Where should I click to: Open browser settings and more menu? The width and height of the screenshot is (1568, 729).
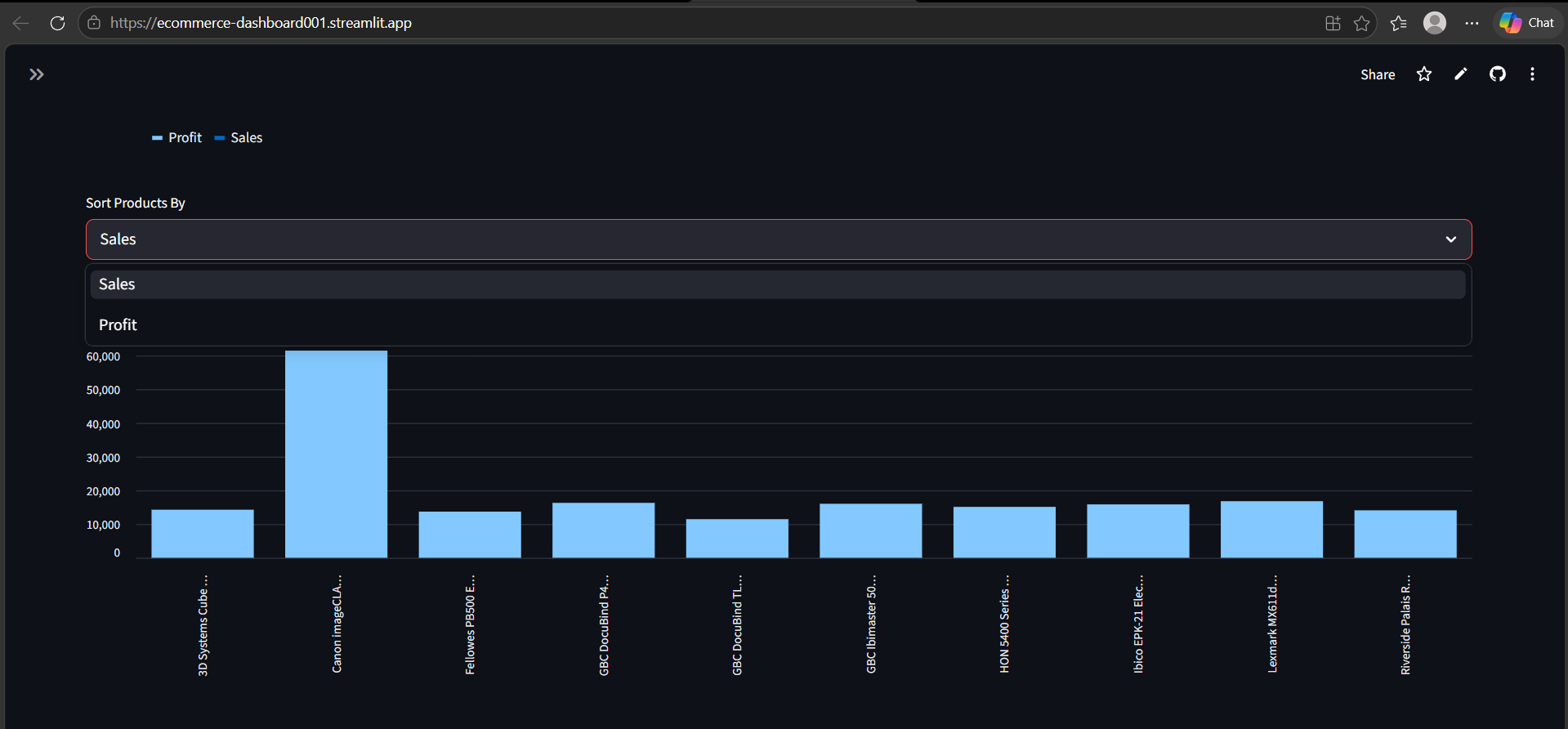click(1472, 23)
